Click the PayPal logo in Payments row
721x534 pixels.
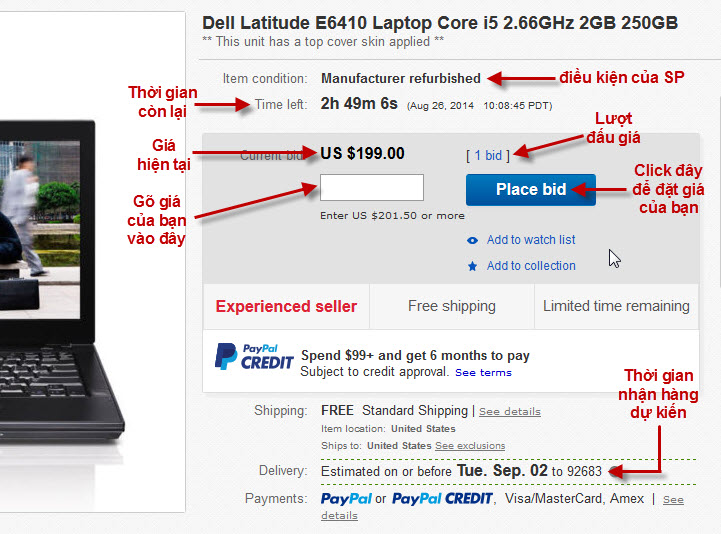click(x=346, y=498)
